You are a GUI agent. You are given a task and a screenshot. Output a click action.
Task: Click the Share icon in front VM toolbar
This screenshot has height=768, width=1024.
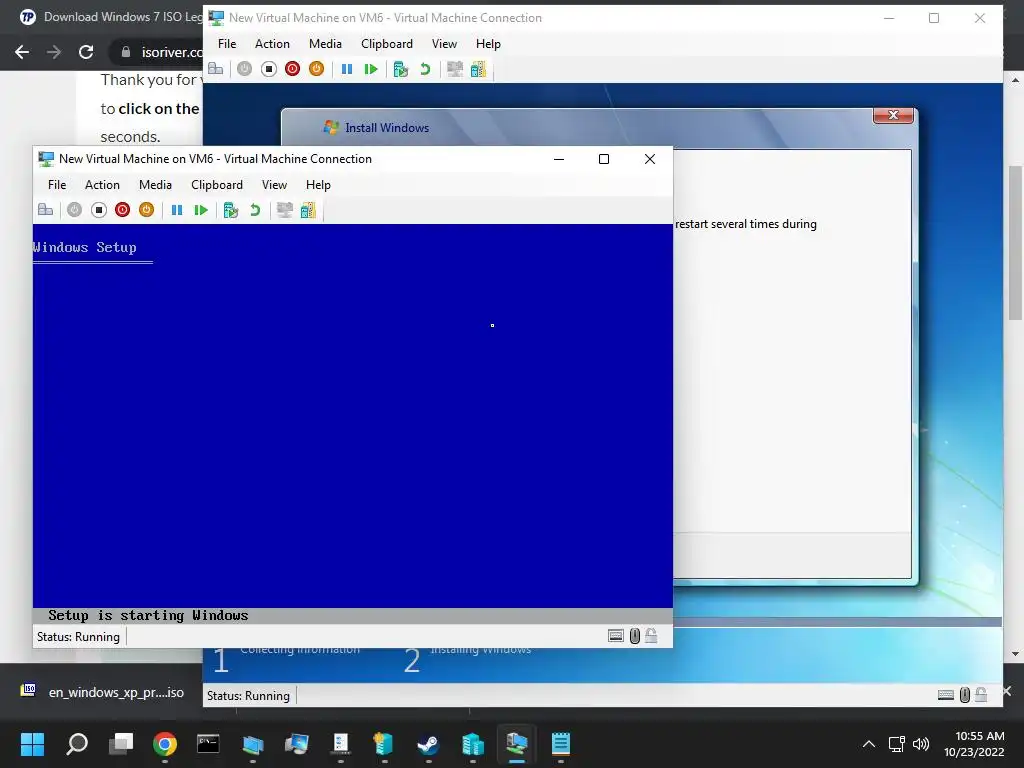[308, 210]
